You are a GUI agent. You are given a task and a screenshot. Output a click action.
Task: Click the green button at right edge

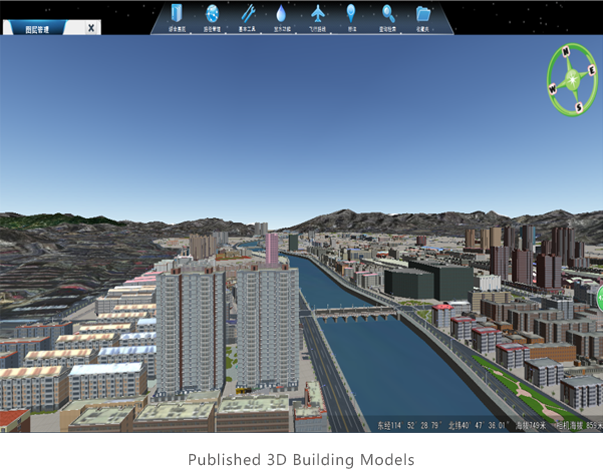pyautogui.click(x=599, y=297)
